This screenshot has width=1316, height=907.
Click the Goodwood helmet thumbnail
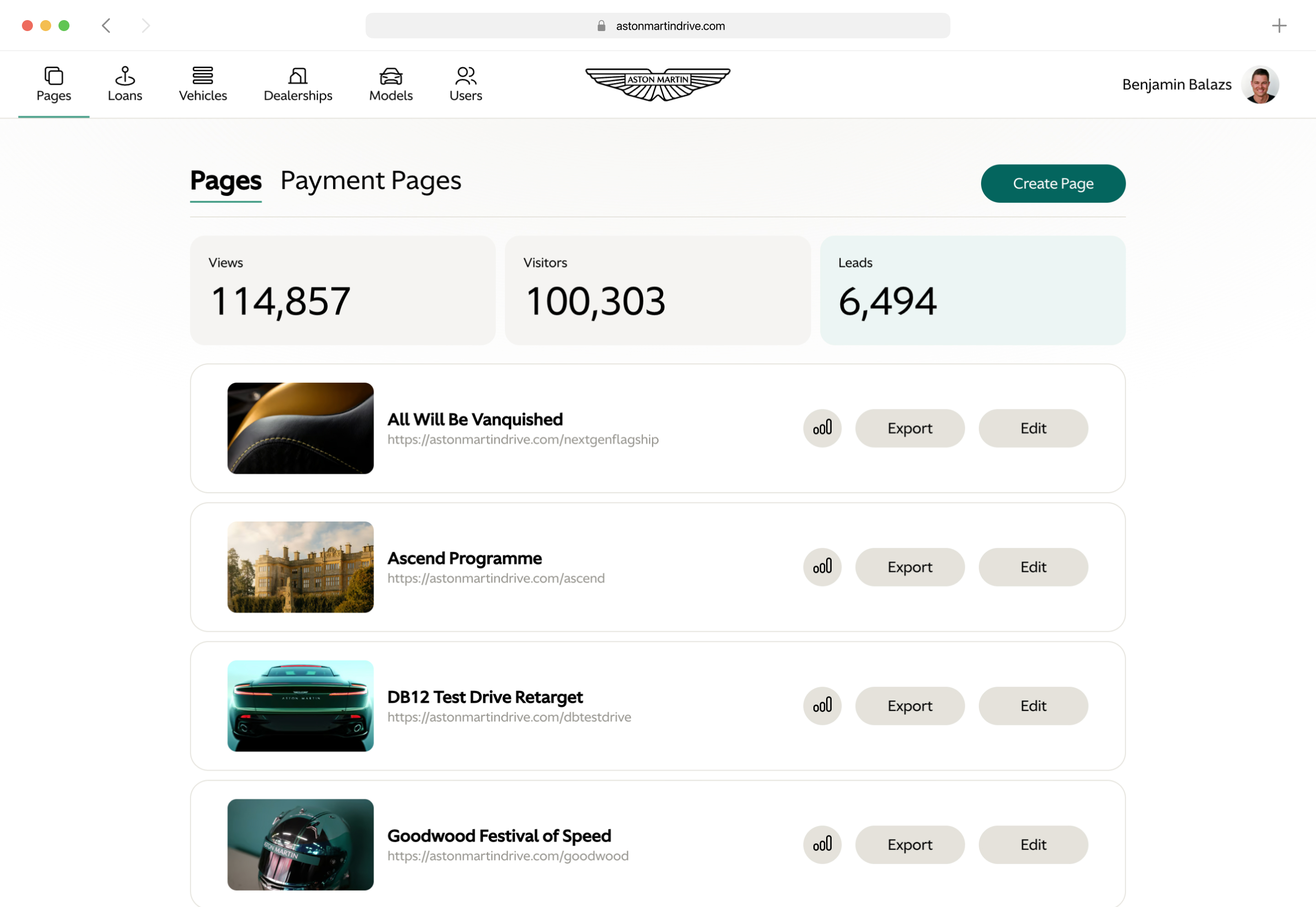pyautogui.click(x=300, y=844)
